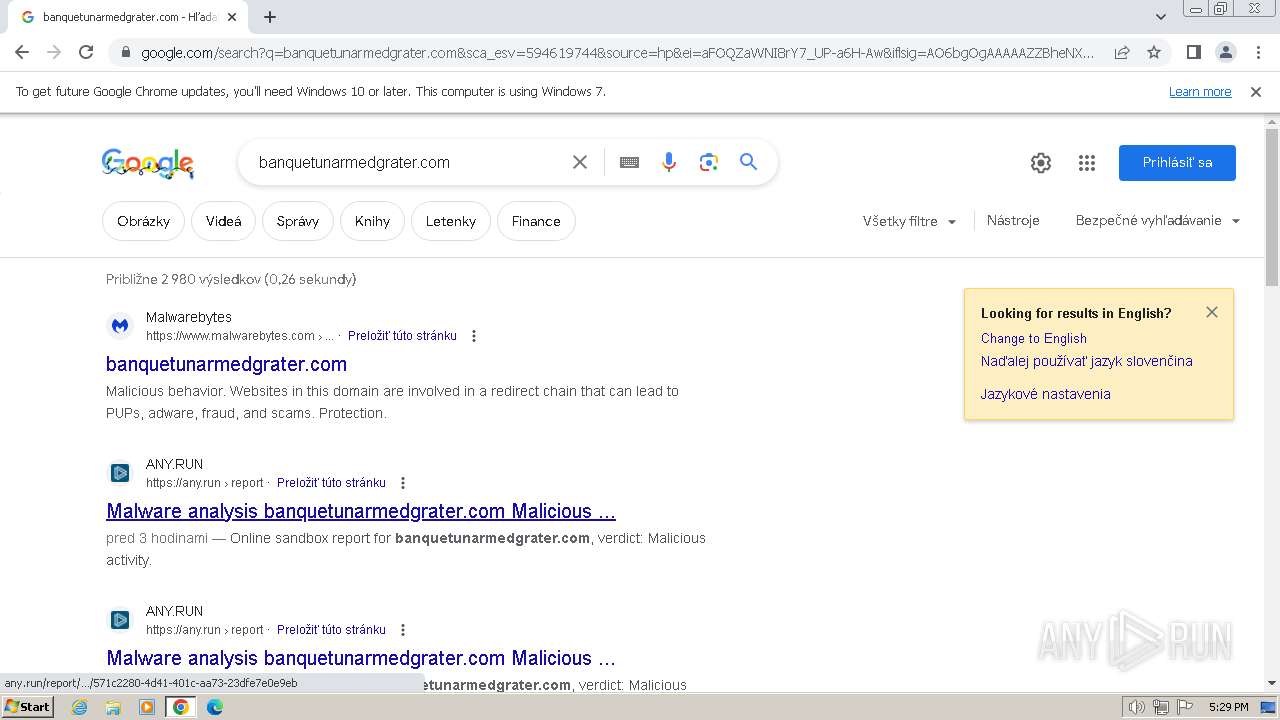Open Chrome side panel
Viewport: 1280px width, 720px height.
(1194, 52)
